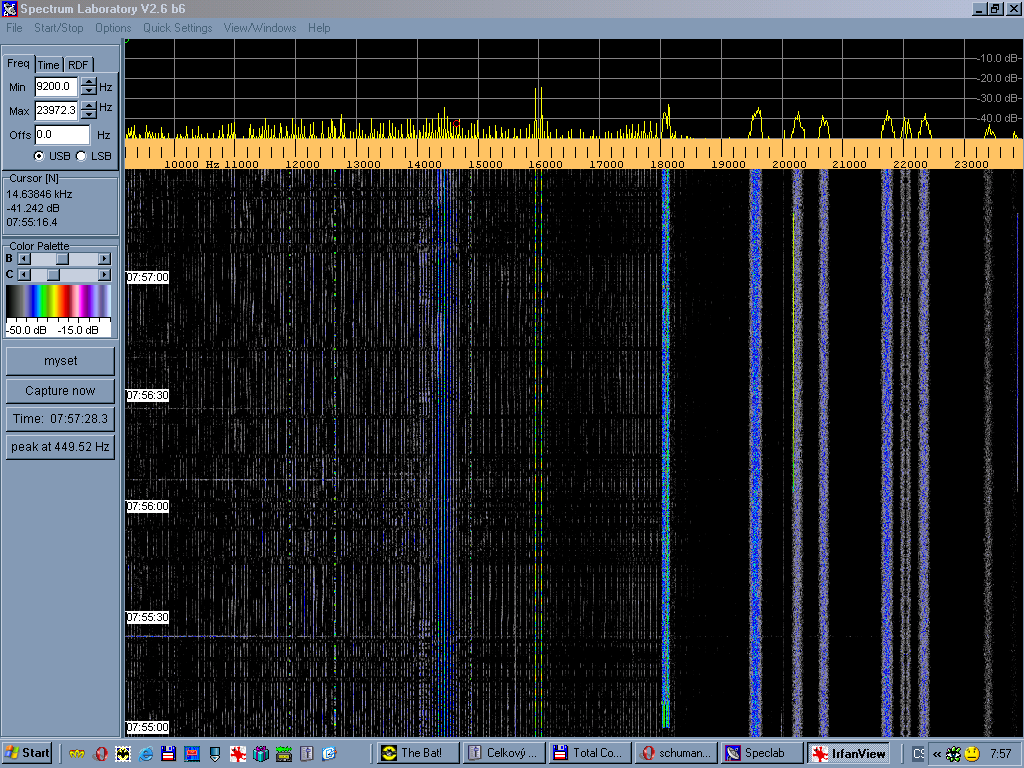Click the 16000 Hz mark on frequency scale
Image resolution: width=1024 pixels, height=768 pixels.
pos(545,164)
